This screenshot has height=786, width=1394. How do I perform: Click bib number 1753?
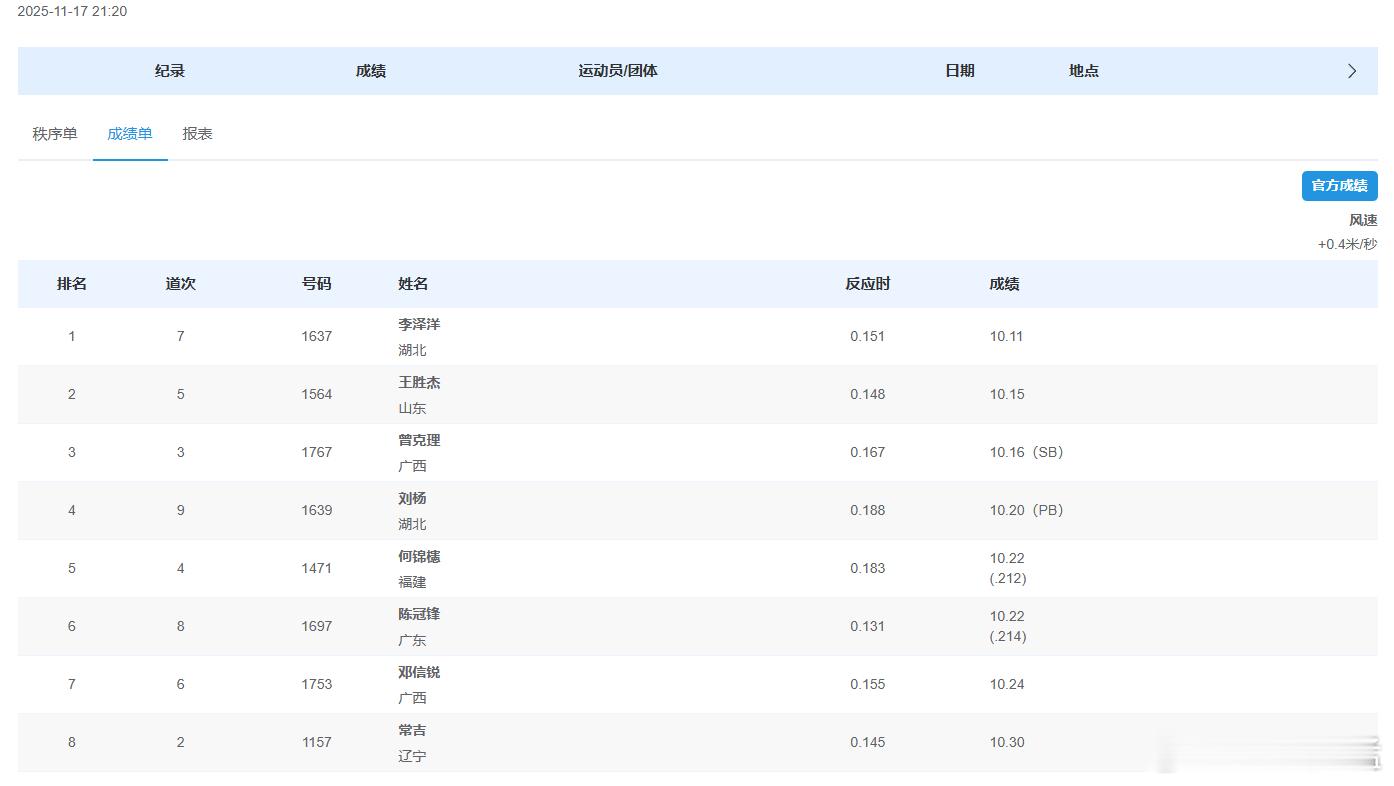pyautogui.click(x=317, y=684)
